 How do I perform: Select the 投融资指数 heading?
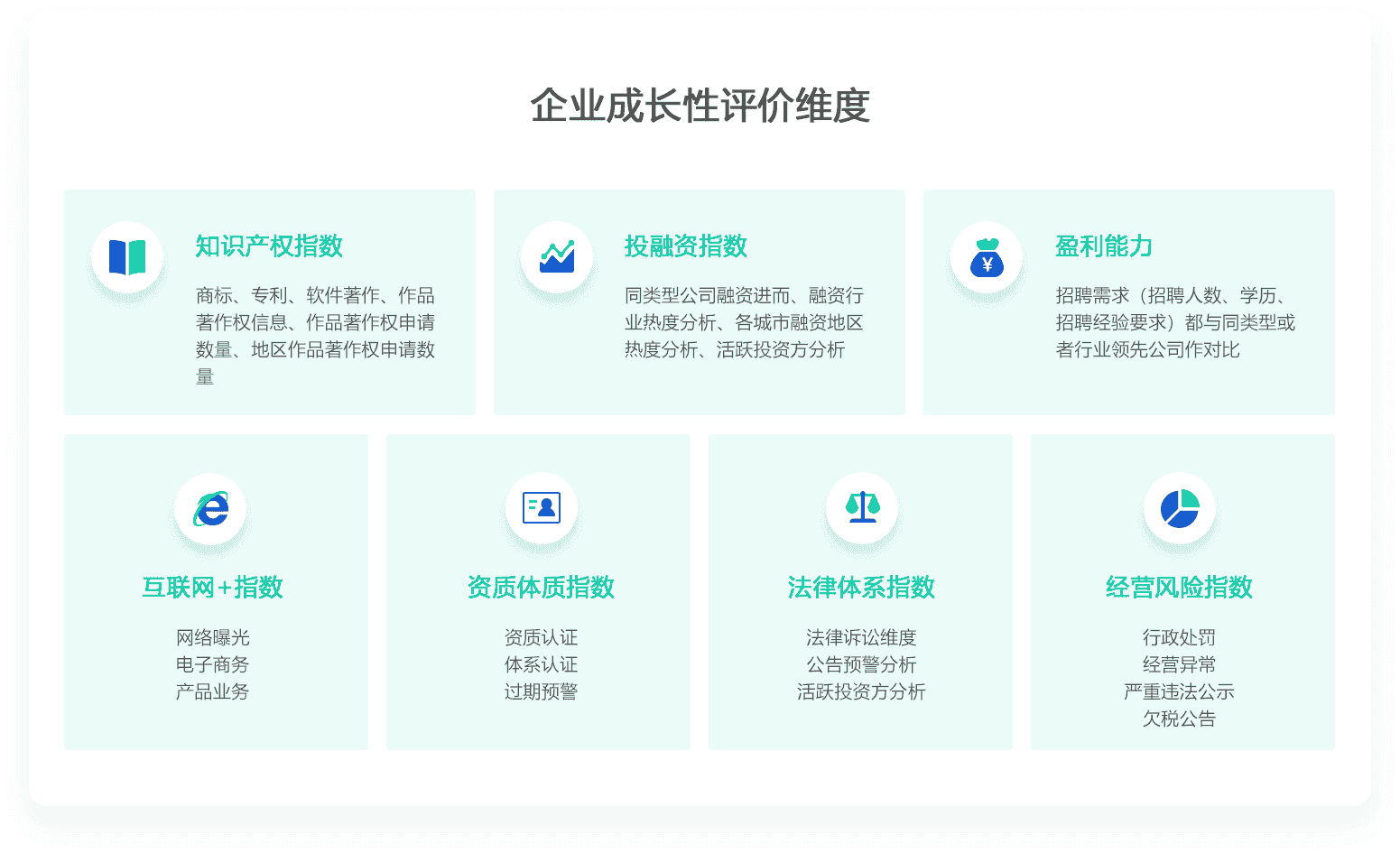[686, 246]
